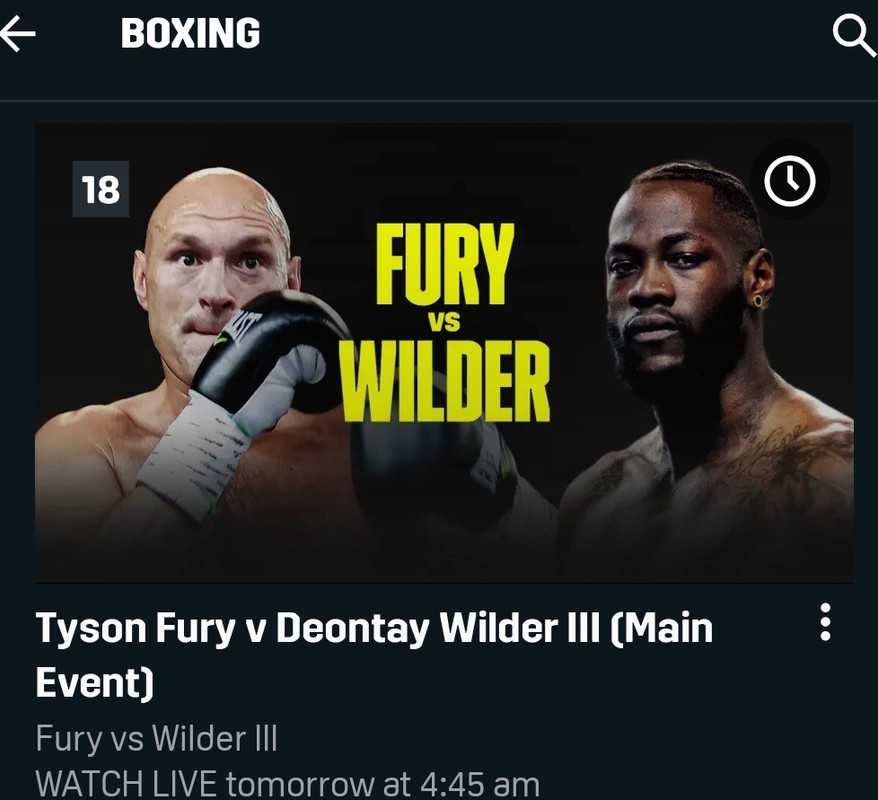Tap the Fury vs Wilder III subtitle
Screen dimensions: 878x800
click(157, 738)
